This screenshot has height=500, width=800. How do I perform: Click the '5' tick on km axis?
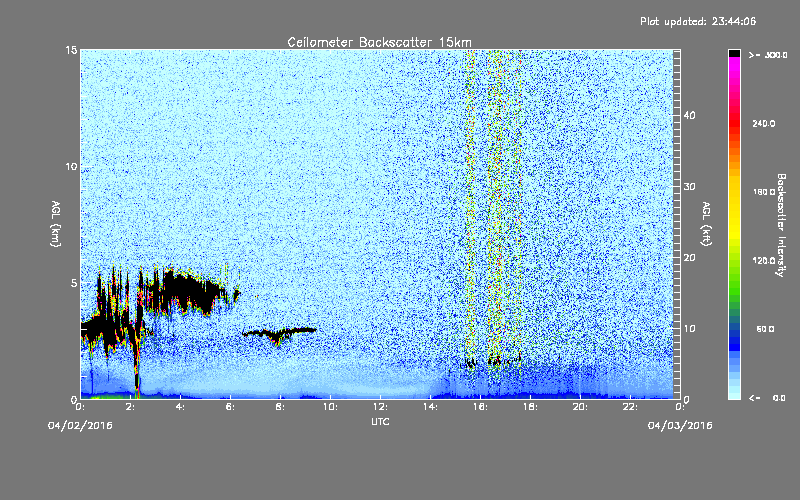(x=74, y=283)
